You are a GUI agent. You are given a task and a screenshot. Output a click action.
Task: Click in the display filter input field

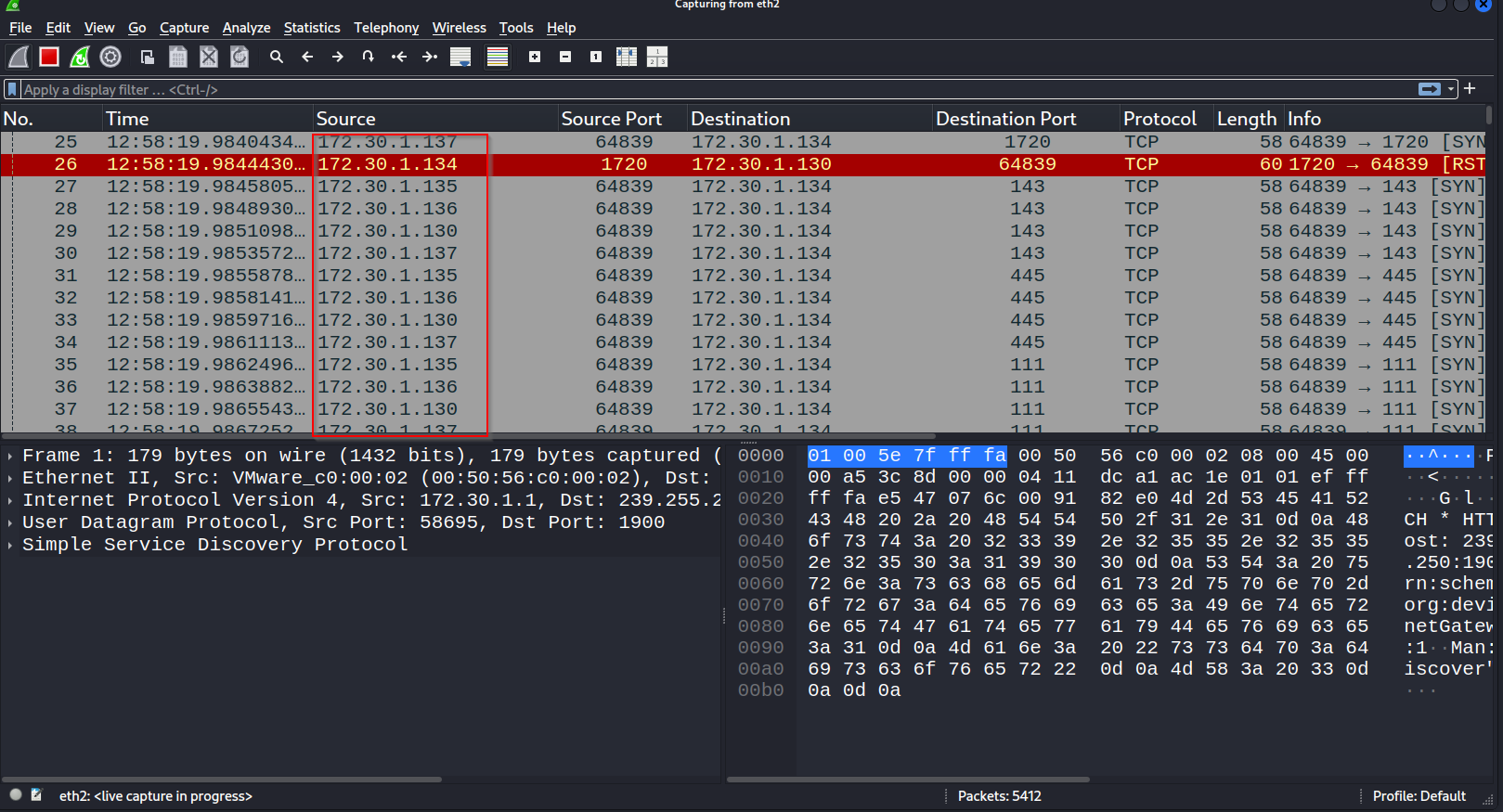click(x=715, y=90)
